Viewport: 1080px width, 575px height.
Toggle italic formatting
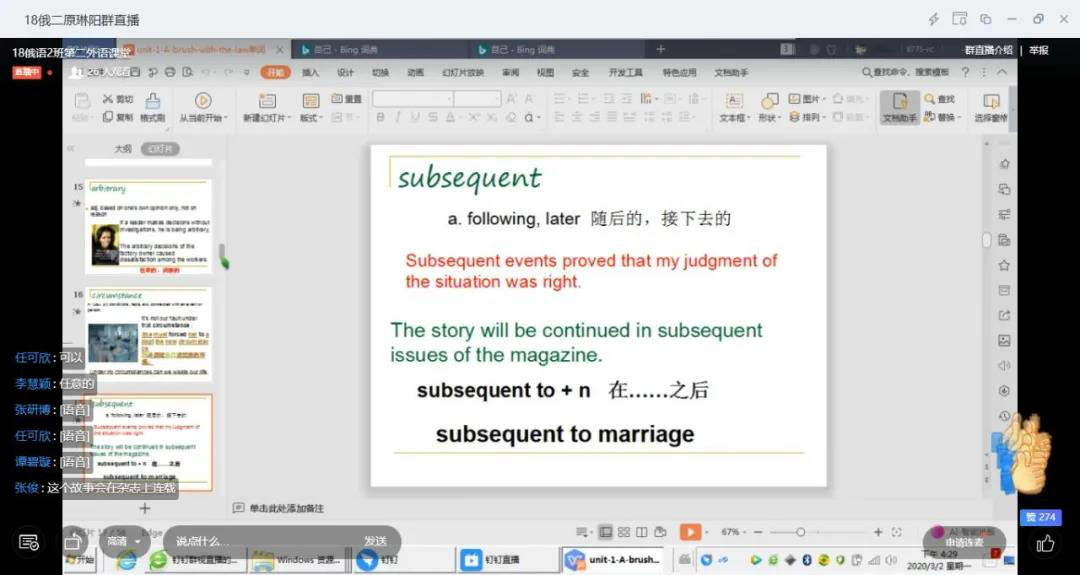coord(398,118)
